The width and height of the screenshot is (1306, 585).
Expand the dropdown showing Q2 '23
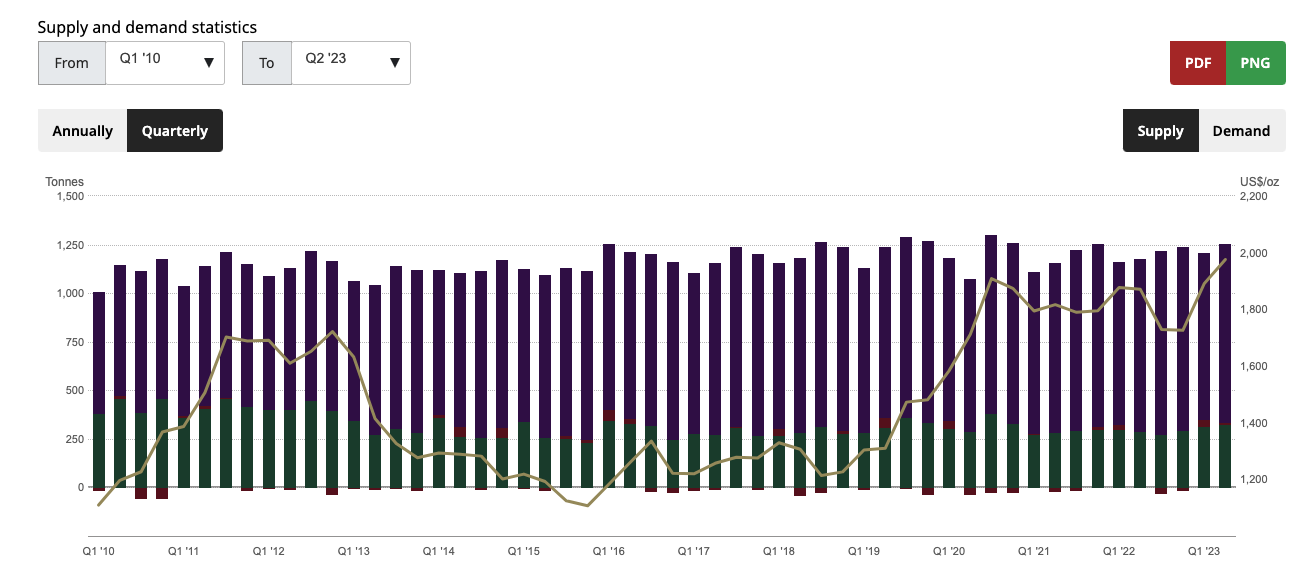click(x=350, y=62)
